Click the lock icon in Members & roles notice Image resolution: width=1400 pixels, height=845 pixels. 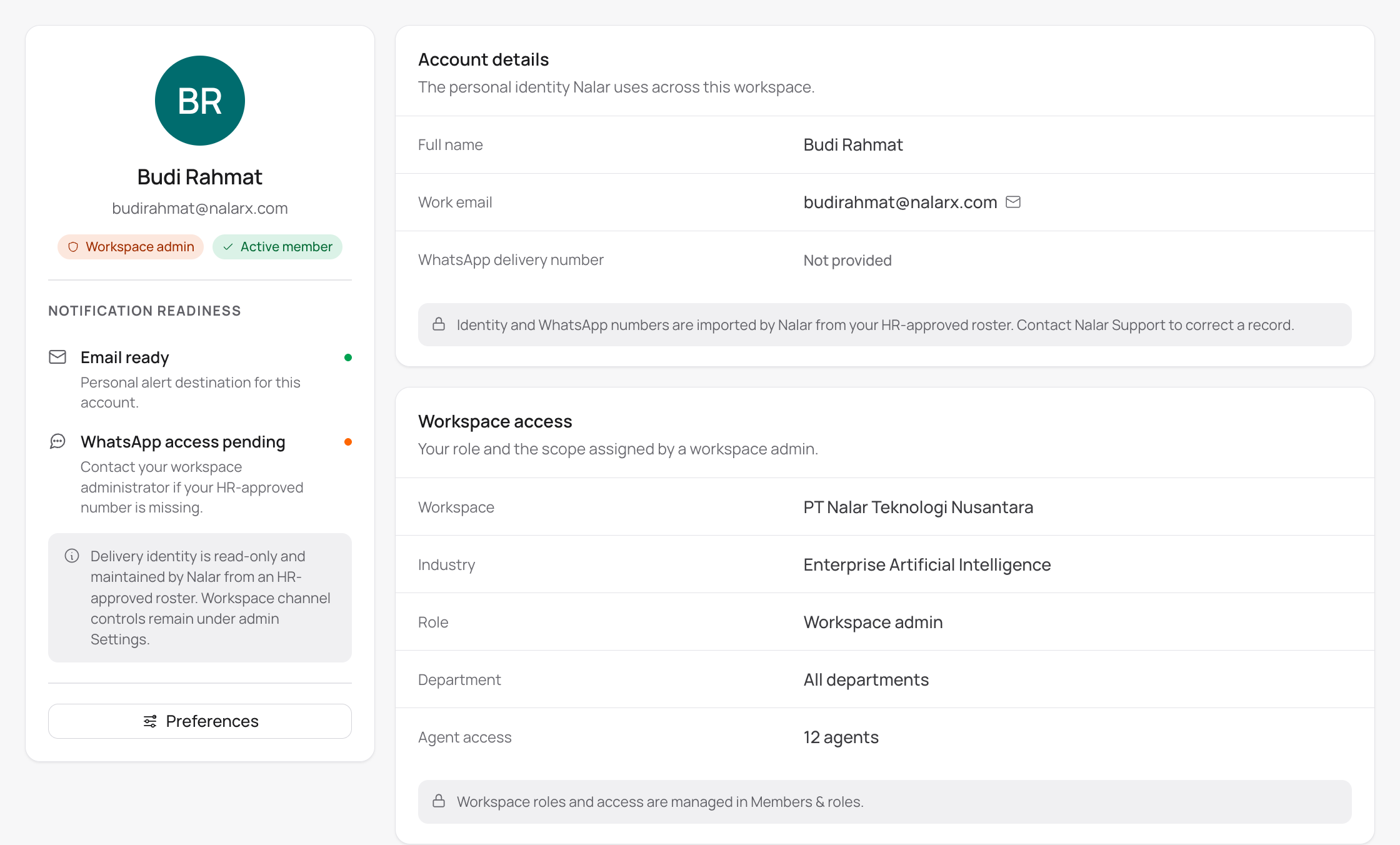(x=439, y=801)
